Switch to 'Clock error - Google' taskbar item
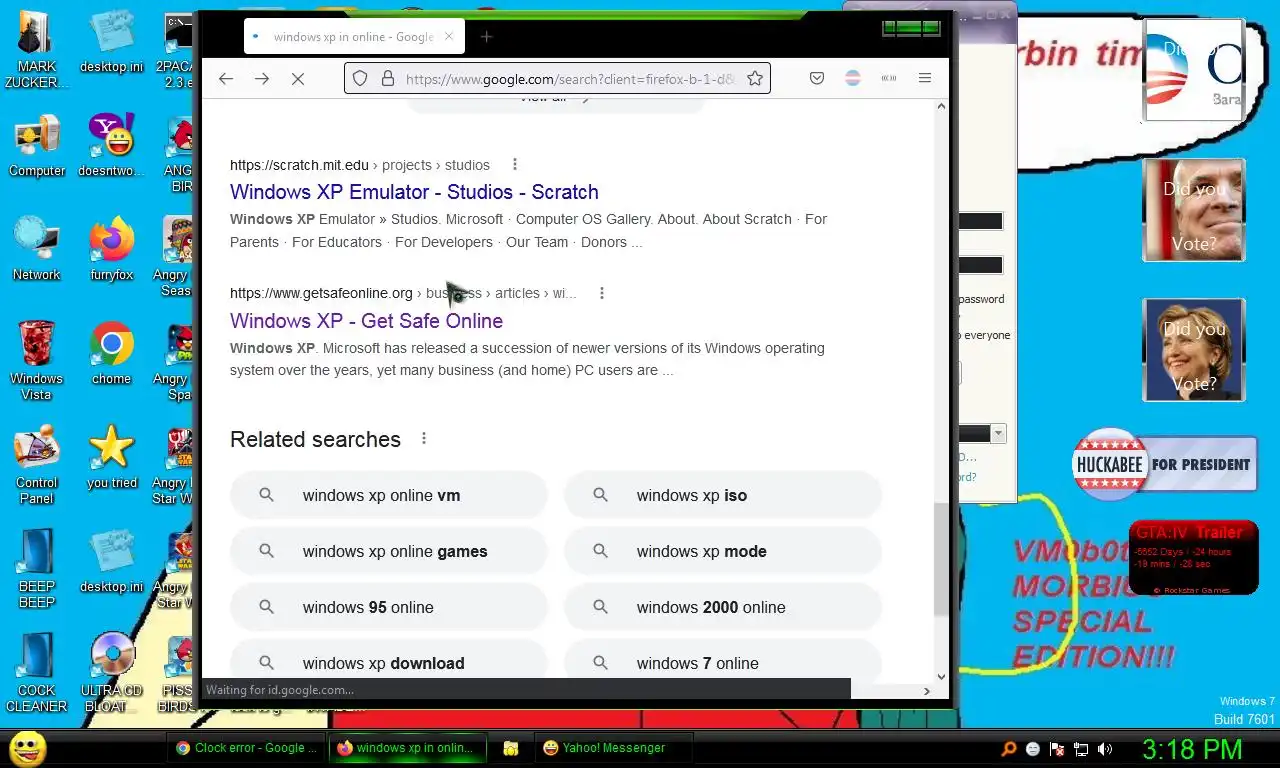Screen dimensions: 1280x768 tap(246, 748)
